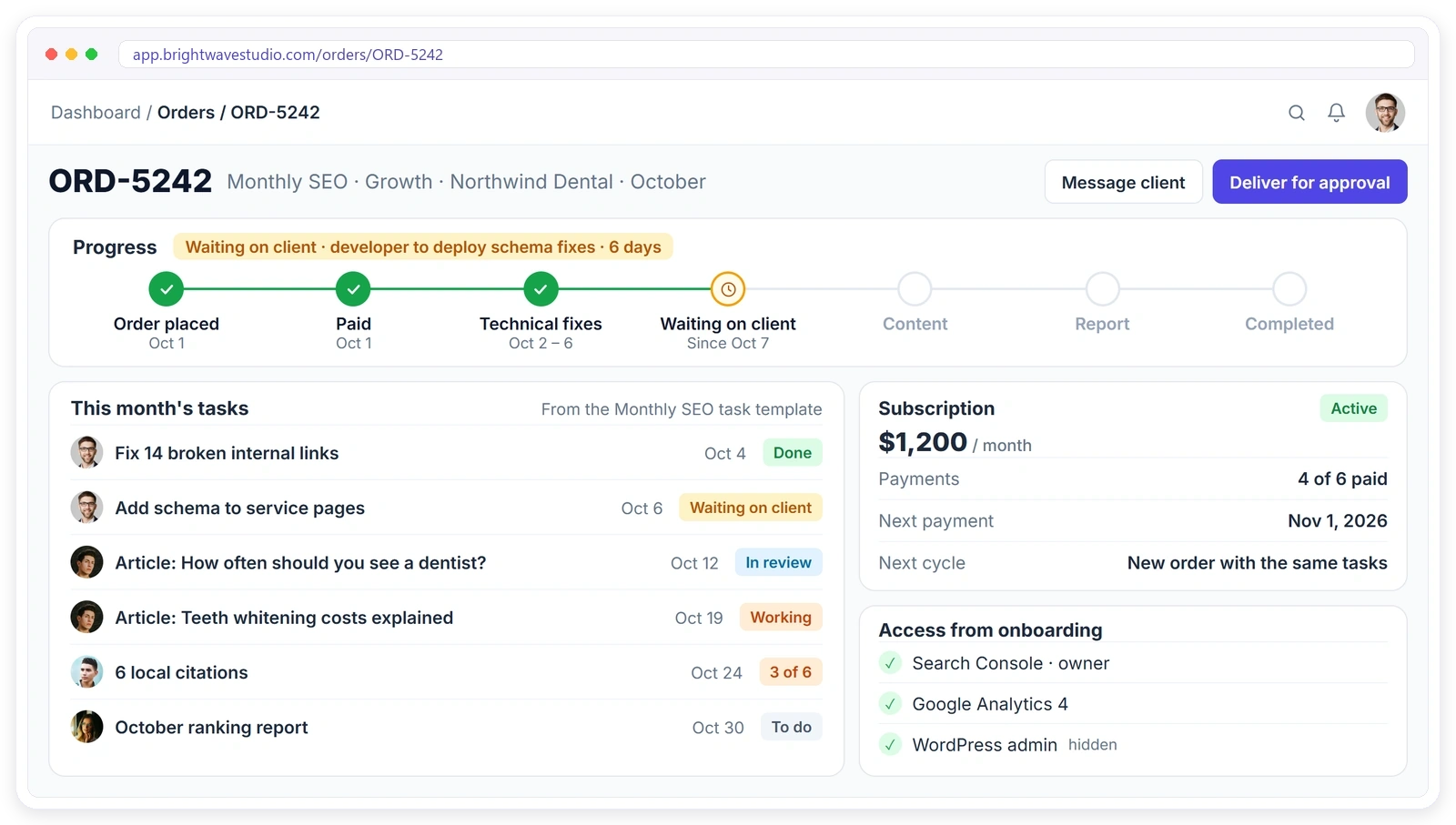Reveal the hidden WordPress admin credential

point(1092,745)
